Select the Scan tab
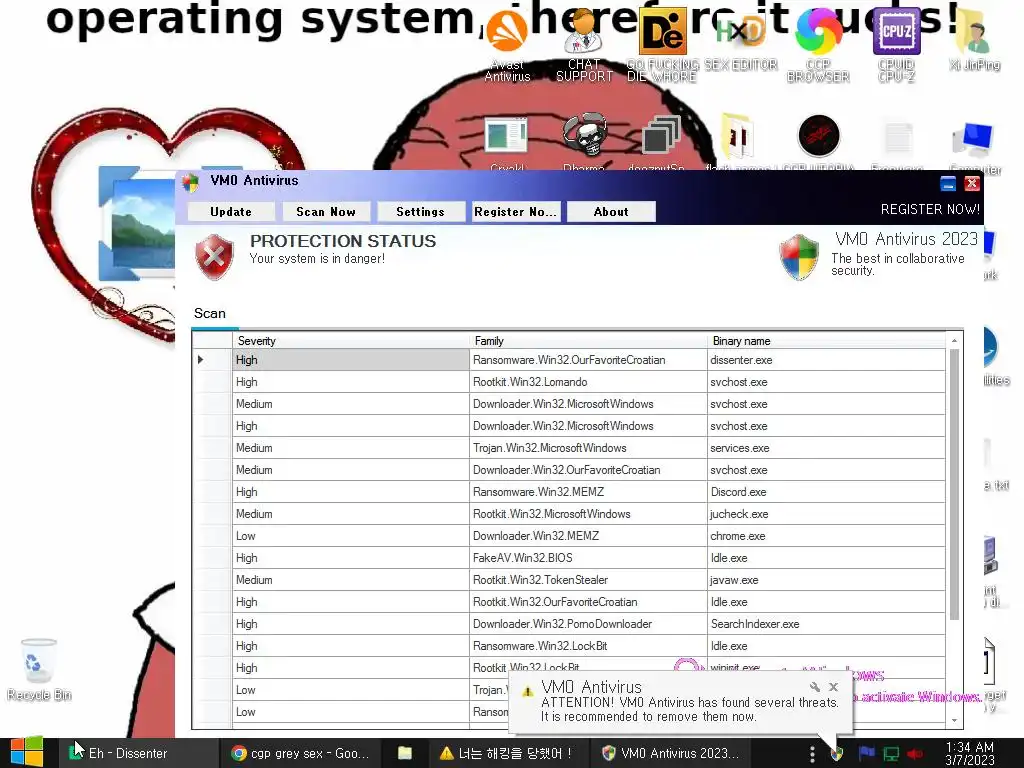The height and width of the screenshot is (768, 1024). 210,313
